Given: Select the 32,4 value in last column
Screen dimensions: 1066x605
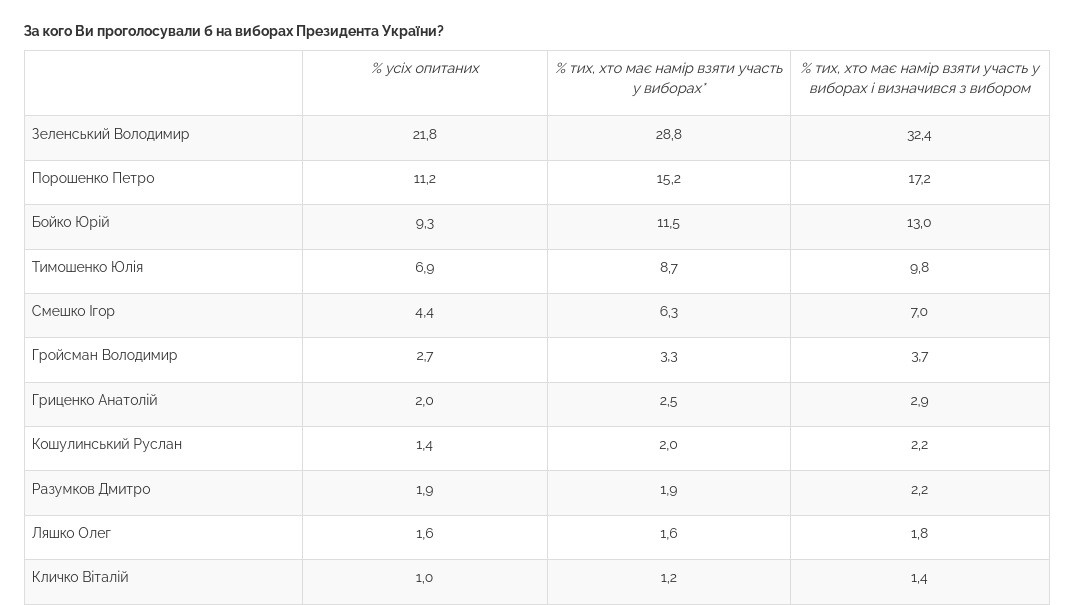Looking at the screenshot, I should click(x=919, y=135).
